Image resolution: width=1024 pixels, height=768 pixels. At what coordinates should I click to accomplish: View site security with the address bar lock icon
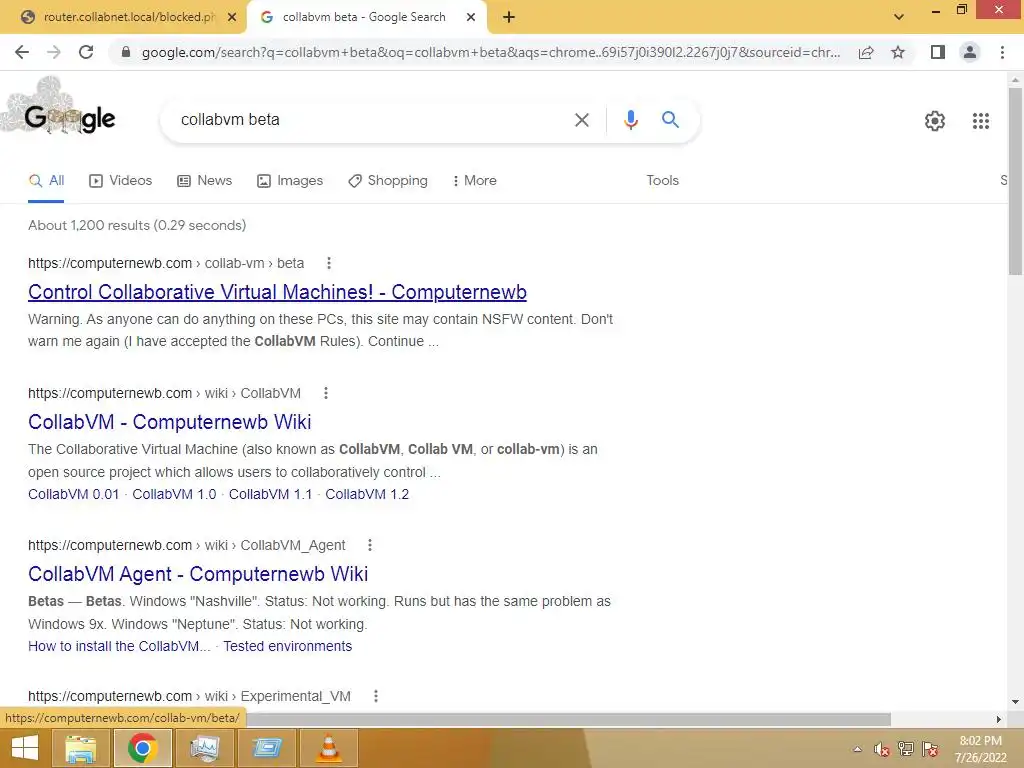[126, 52]
